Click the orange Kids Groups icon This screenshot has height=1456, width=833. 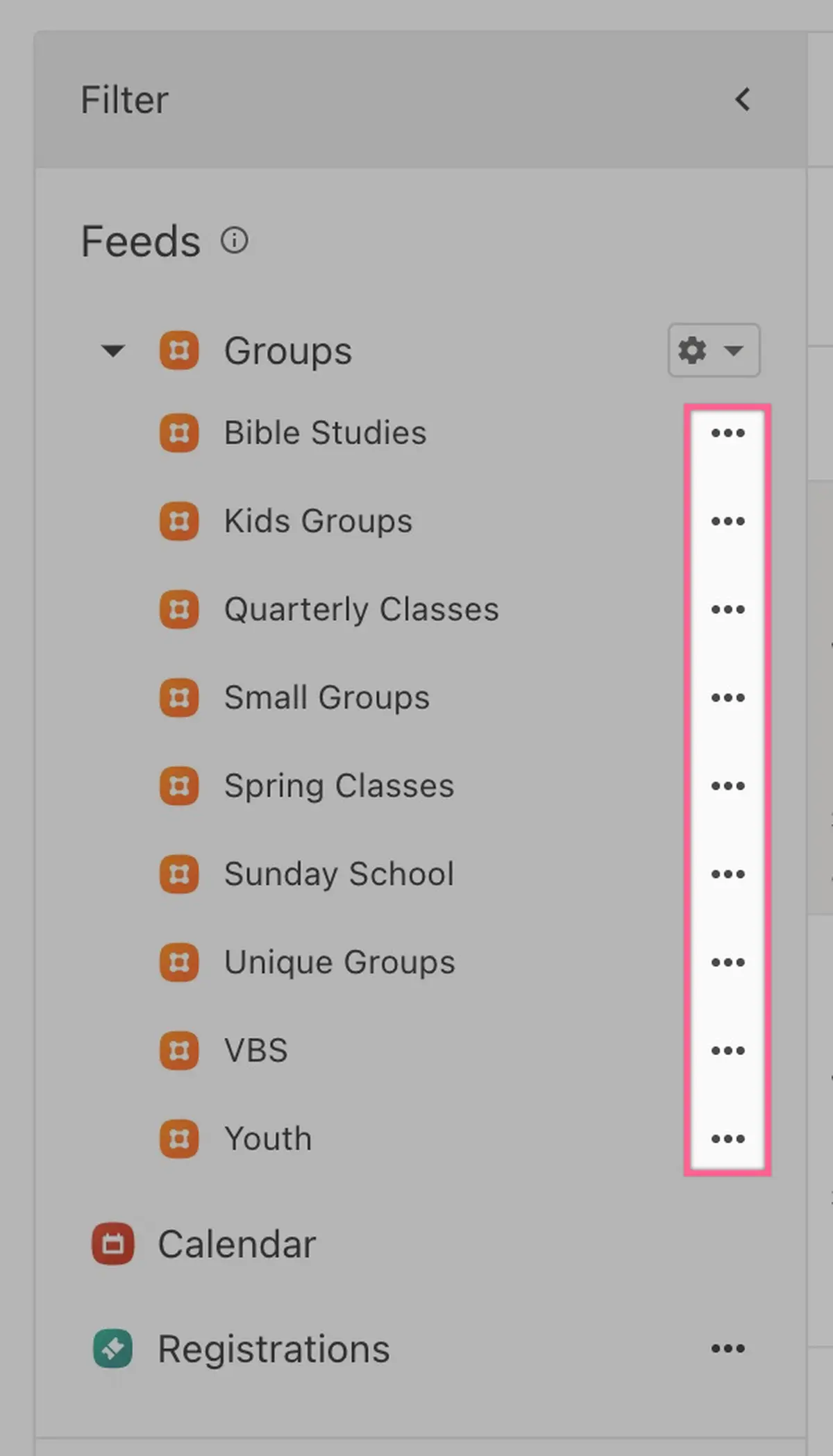click(x=179, y=521)
